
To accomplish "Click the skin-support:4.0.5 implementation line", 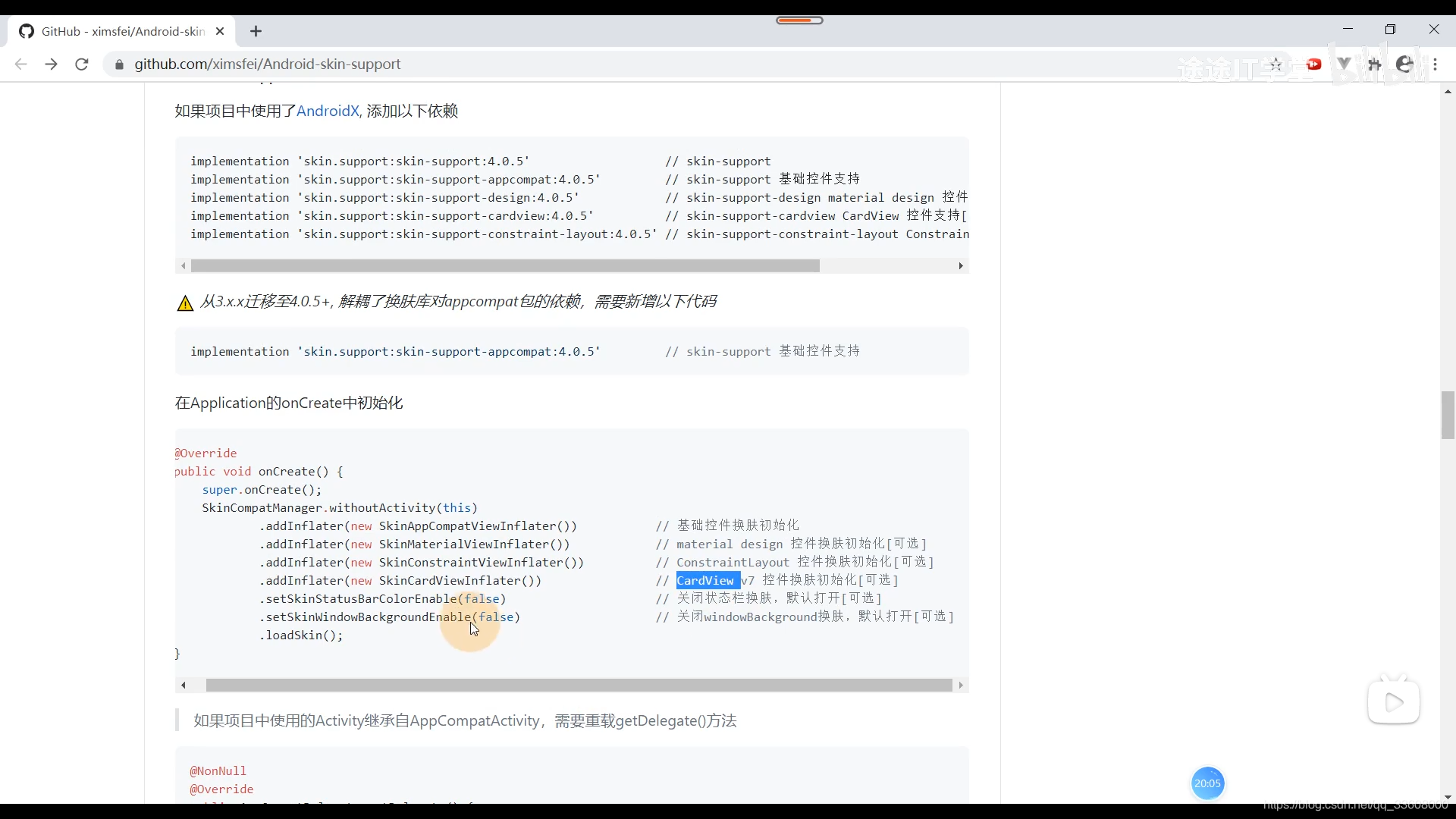I will (x=360, y=162).
